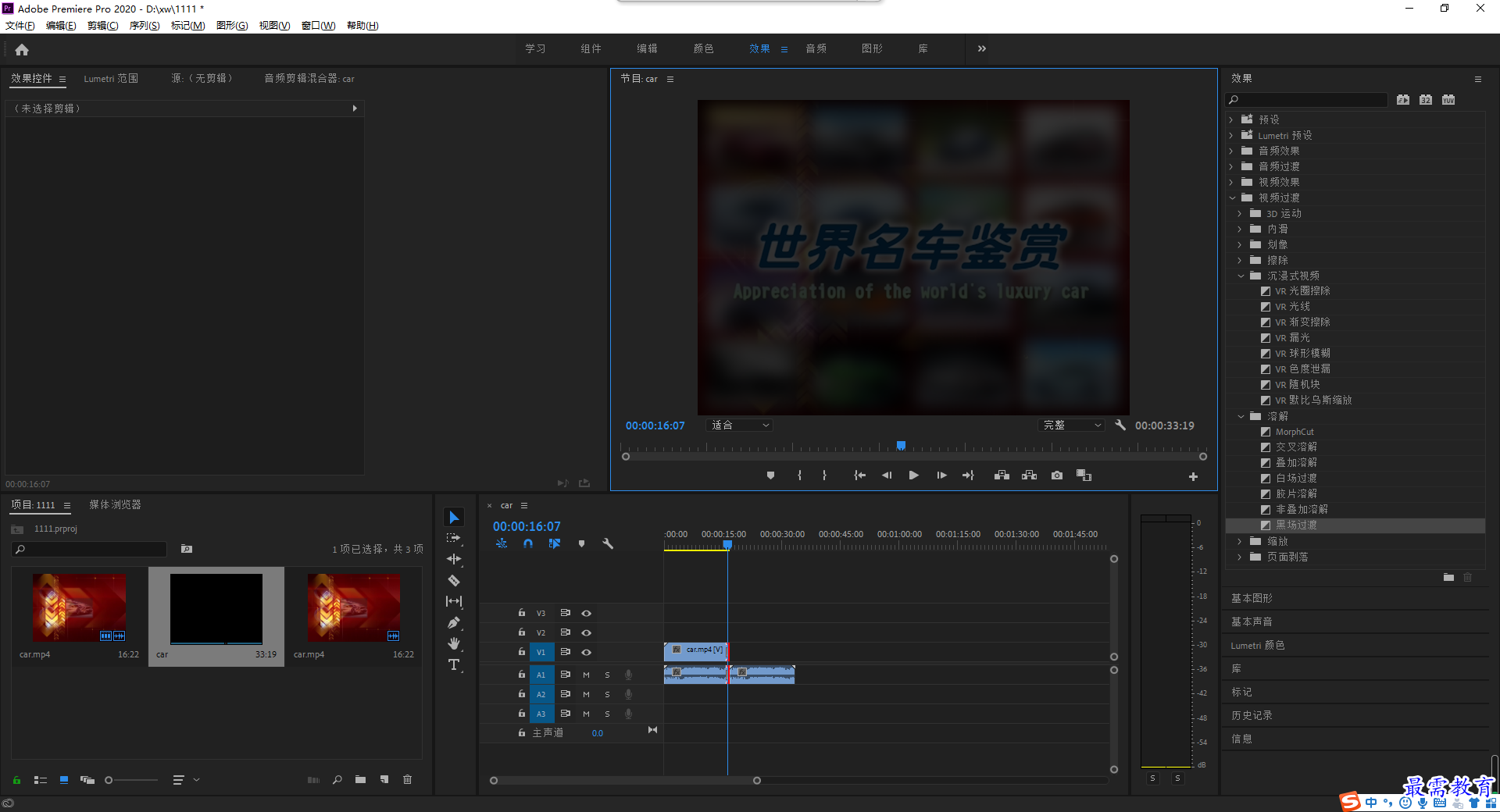Go to In point in program monitor

click(x=859, y=475)
